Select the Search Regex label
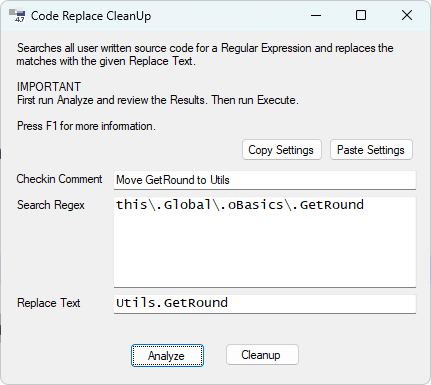 (x=51, y=205)
